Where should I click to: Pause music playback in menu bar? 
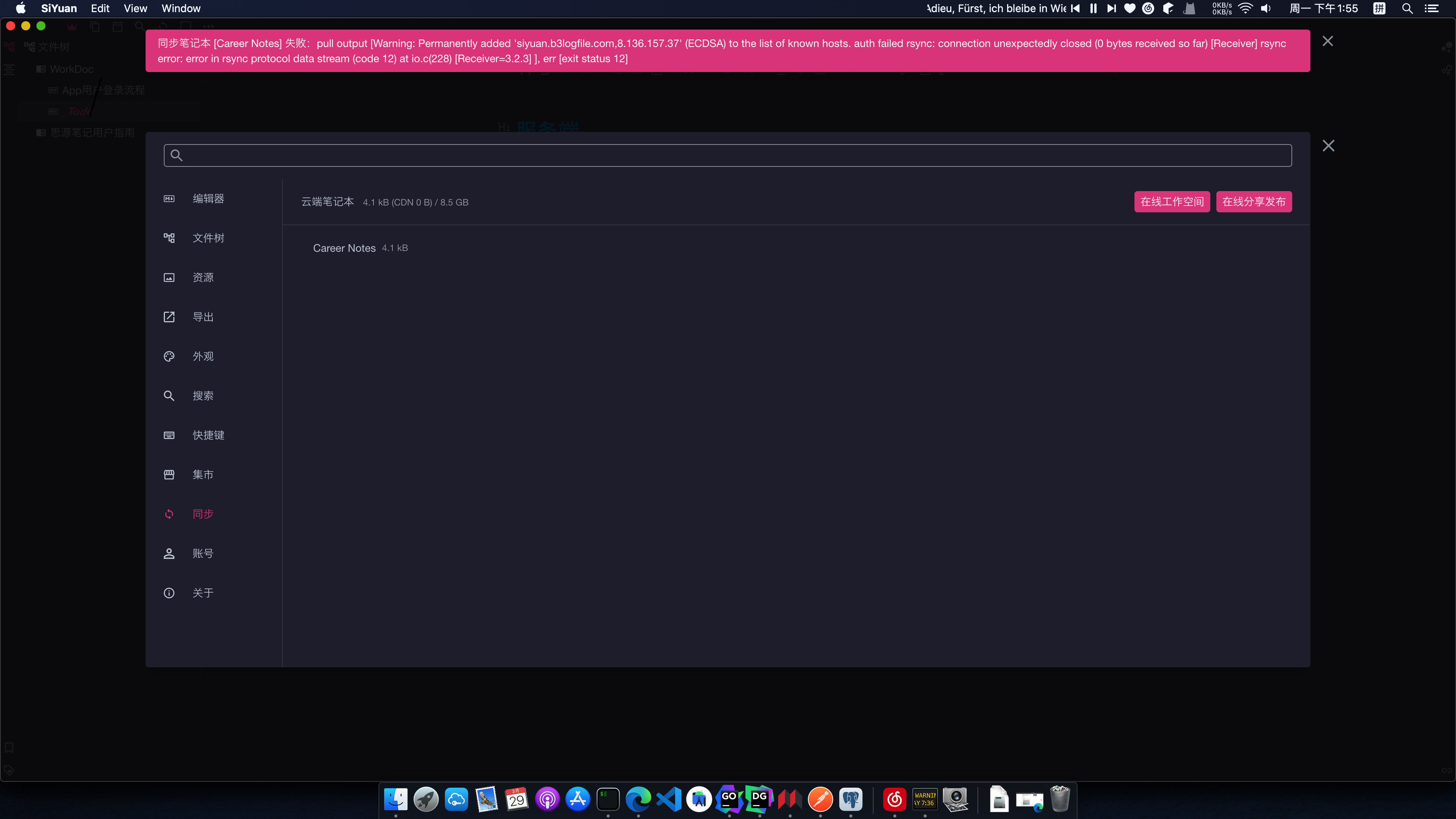click(x=1093, y=8)
